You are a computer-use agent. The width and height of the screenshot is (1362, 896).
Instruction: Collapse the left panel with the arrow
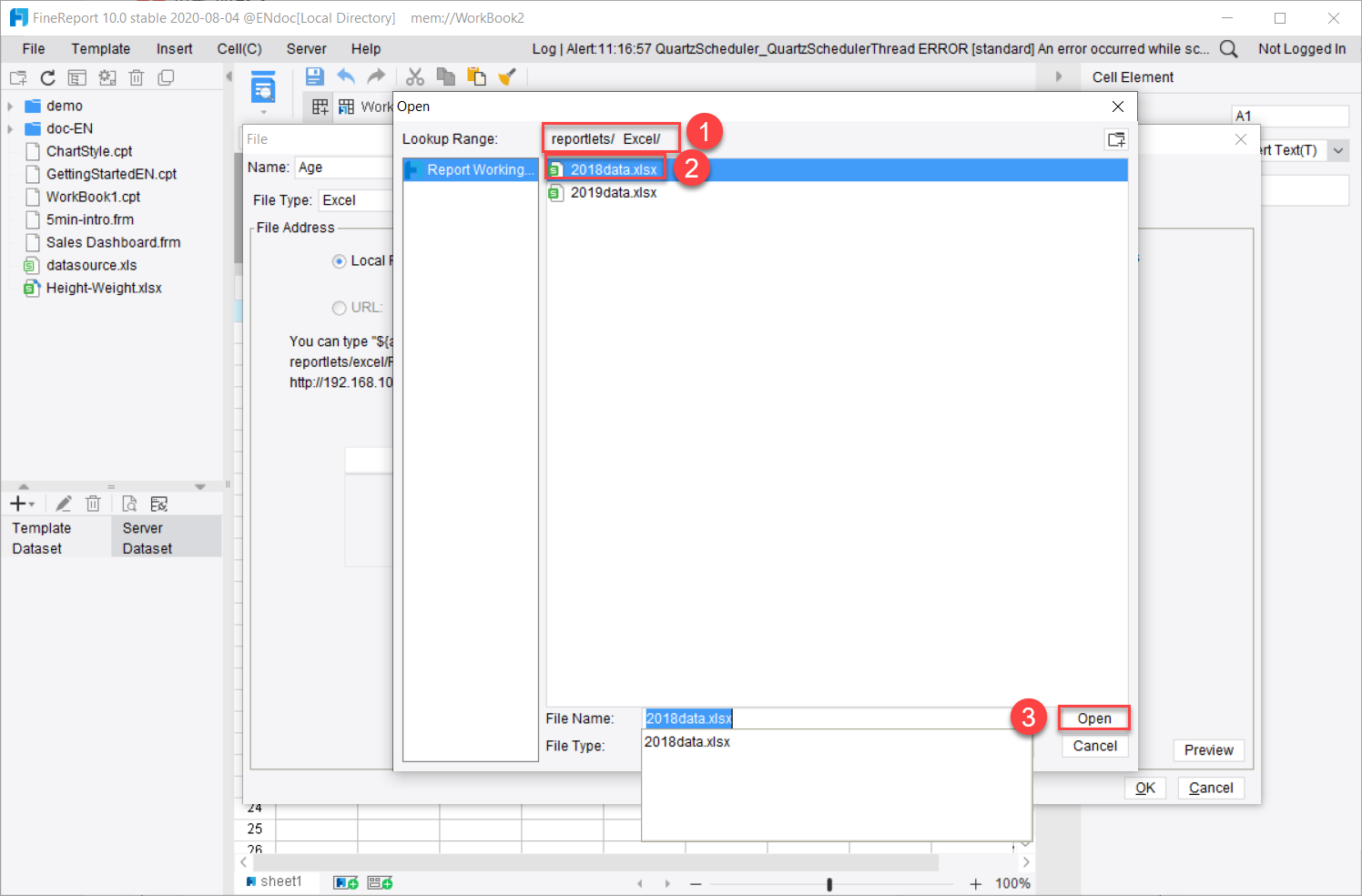pos(229,77)
